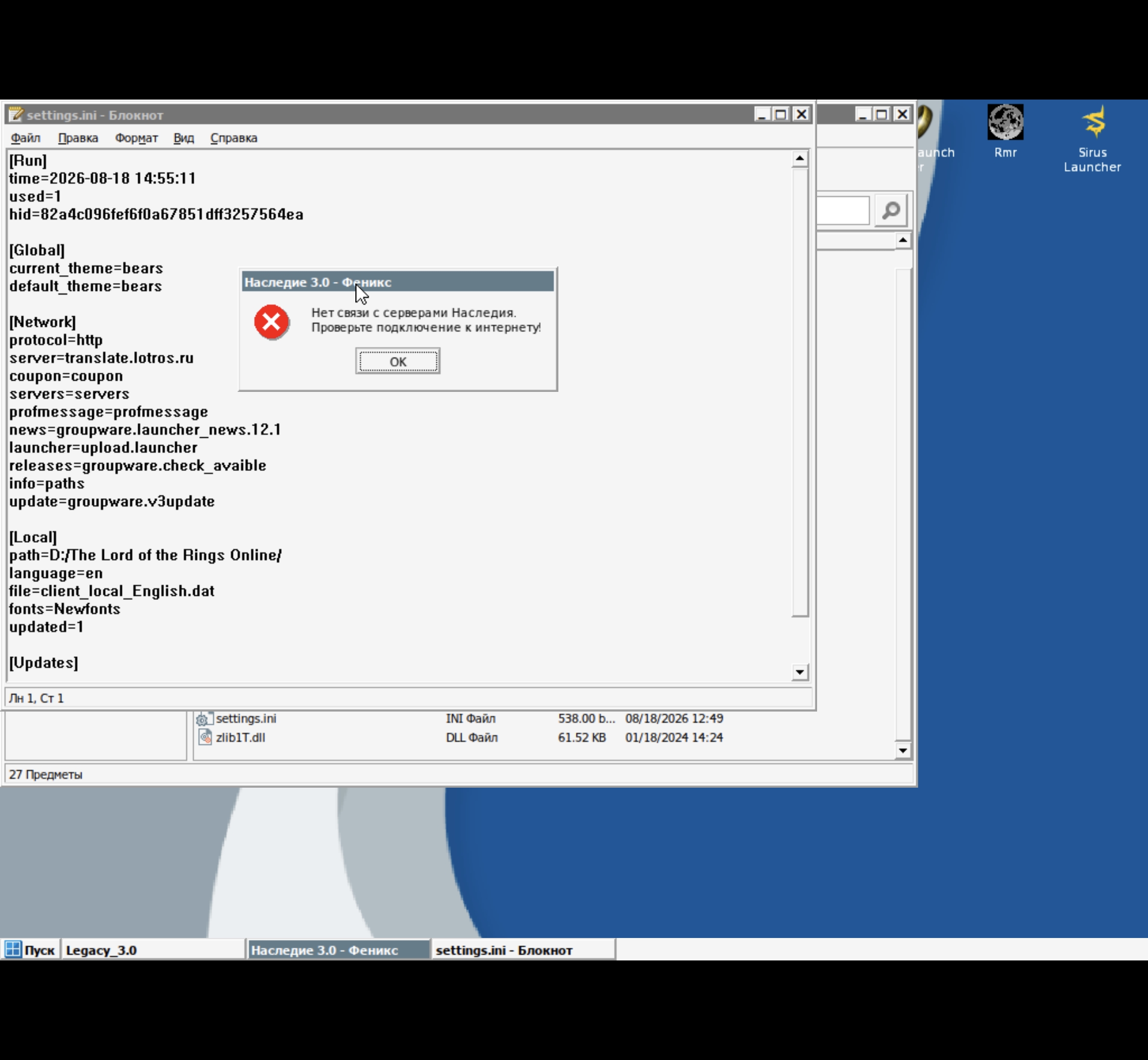Click the file manager scrollbar up arrow
The height and width of the screenshot is (1060, 1148).
click(902, 240)
